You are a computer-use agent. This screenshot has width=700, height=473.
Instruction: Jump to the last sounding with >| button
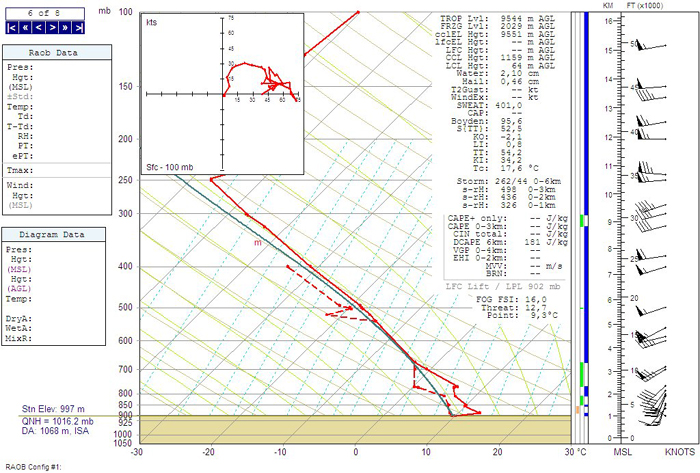(x=81, y=28)
